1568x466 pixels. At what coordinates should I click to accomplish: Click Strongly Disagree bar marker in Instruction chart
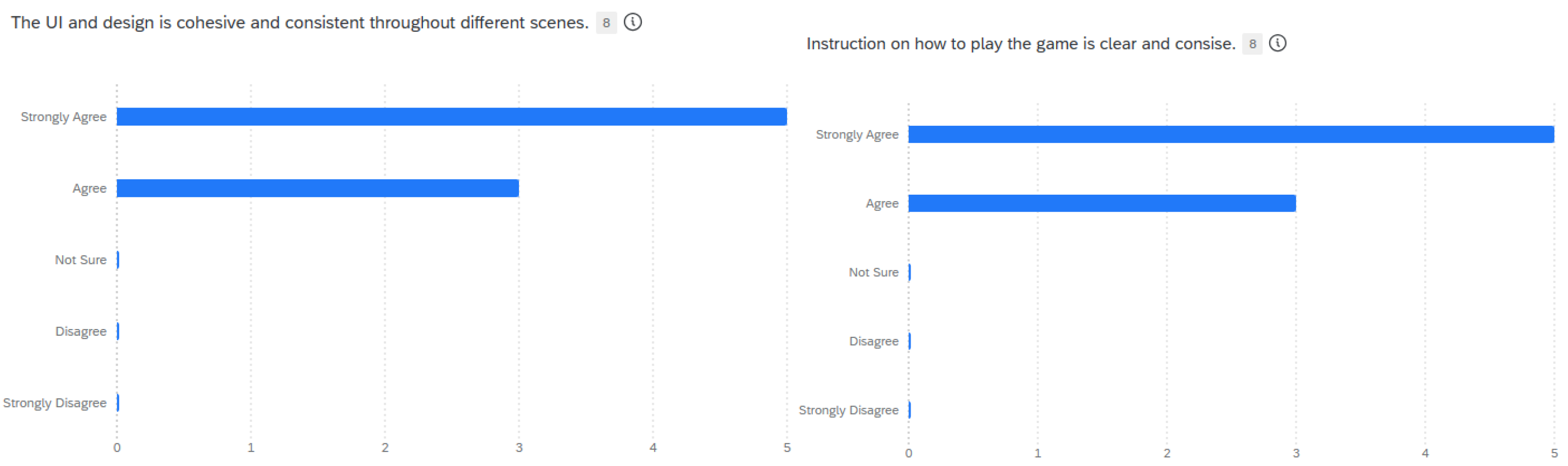coord(909,410)
